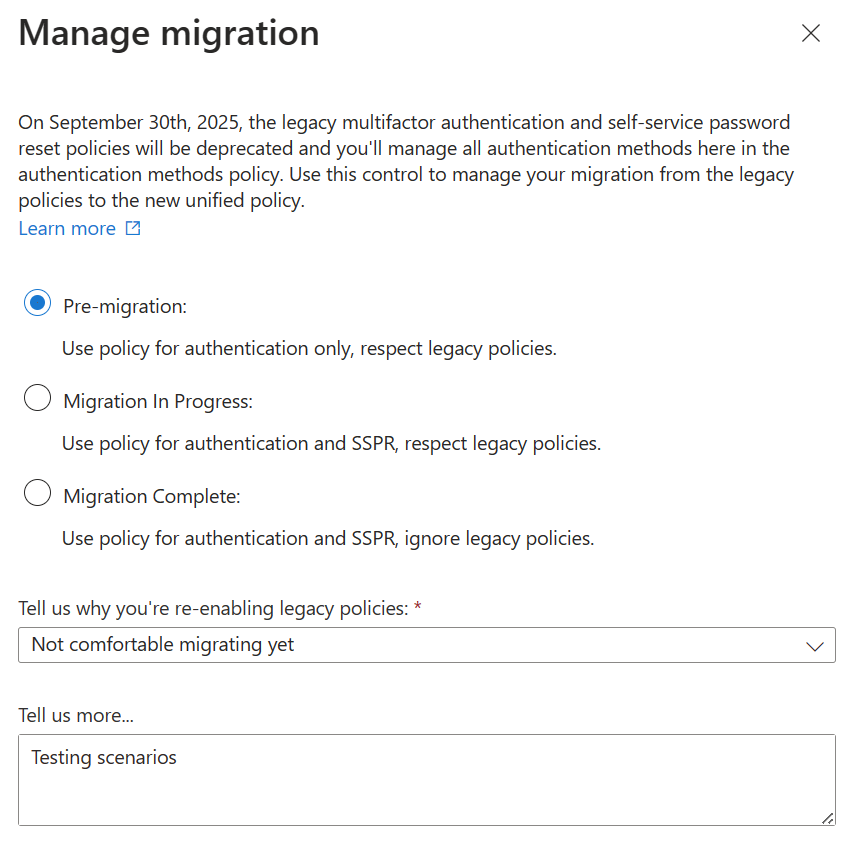Close the Manage migration panel
This screenshot has height=853, width=844.
coord(811,34)
